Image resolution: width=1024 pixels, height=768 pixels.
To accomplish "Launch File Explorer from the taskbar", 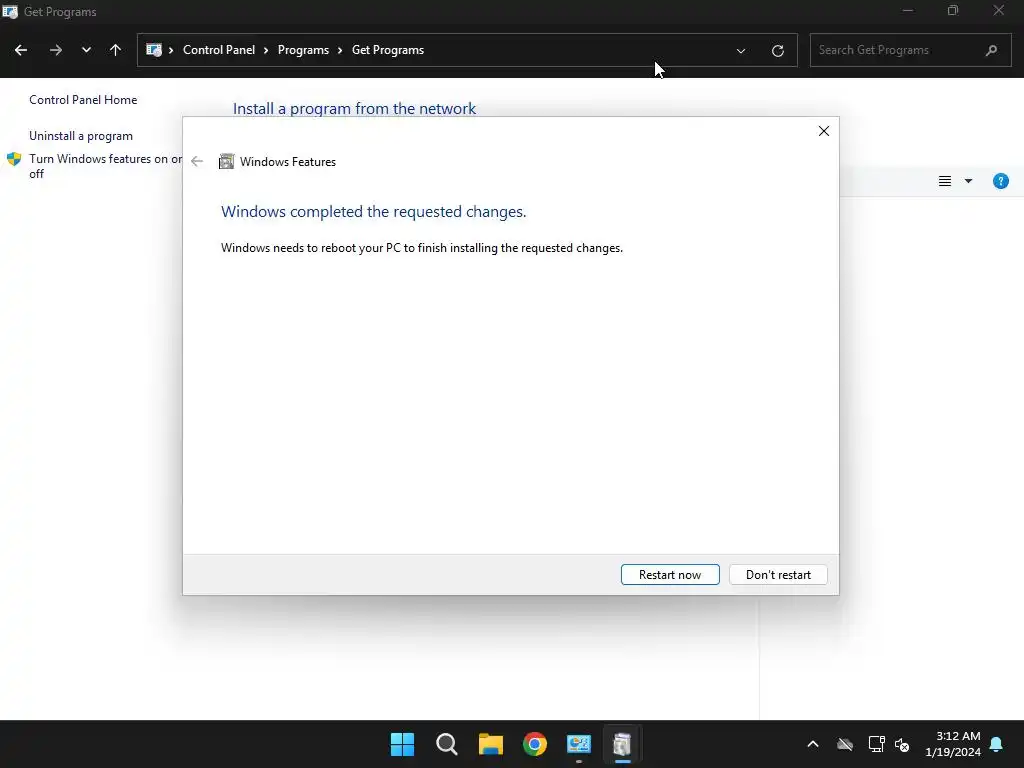I will pyautogui.click(x=490, y=744).
